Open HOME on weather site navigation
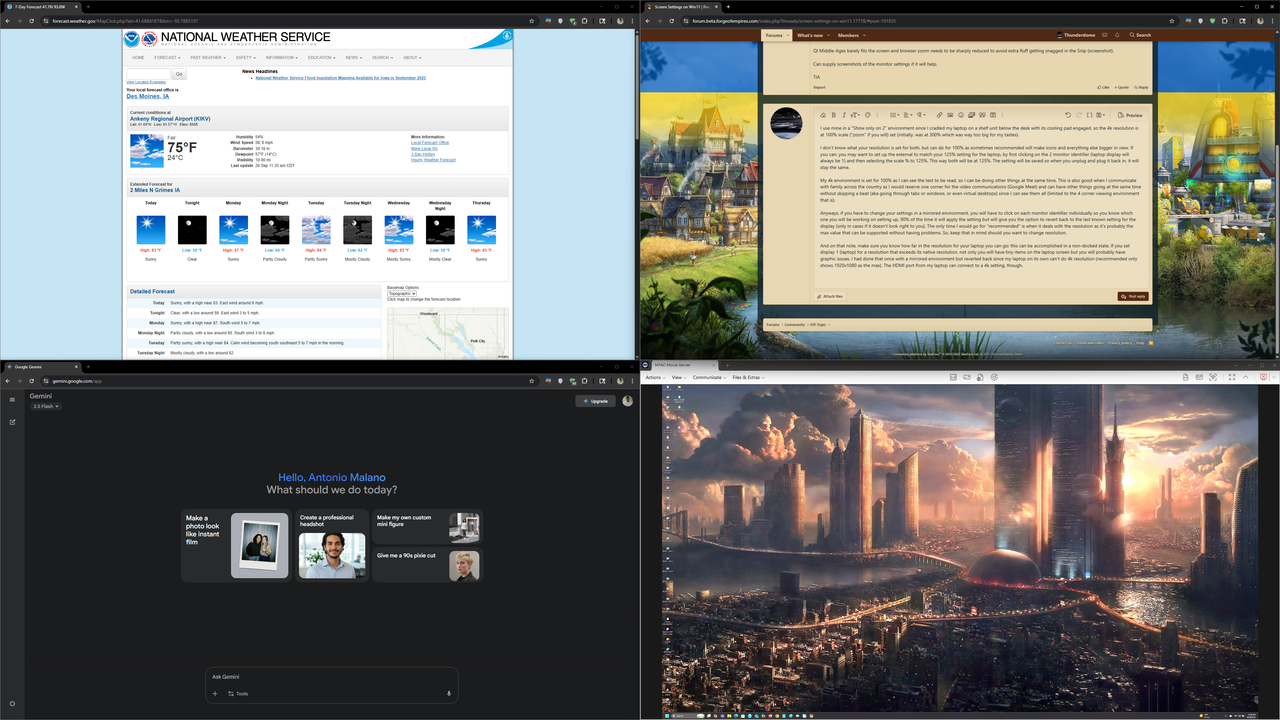This screenshot has height=720, width=1280. (139, 58)
